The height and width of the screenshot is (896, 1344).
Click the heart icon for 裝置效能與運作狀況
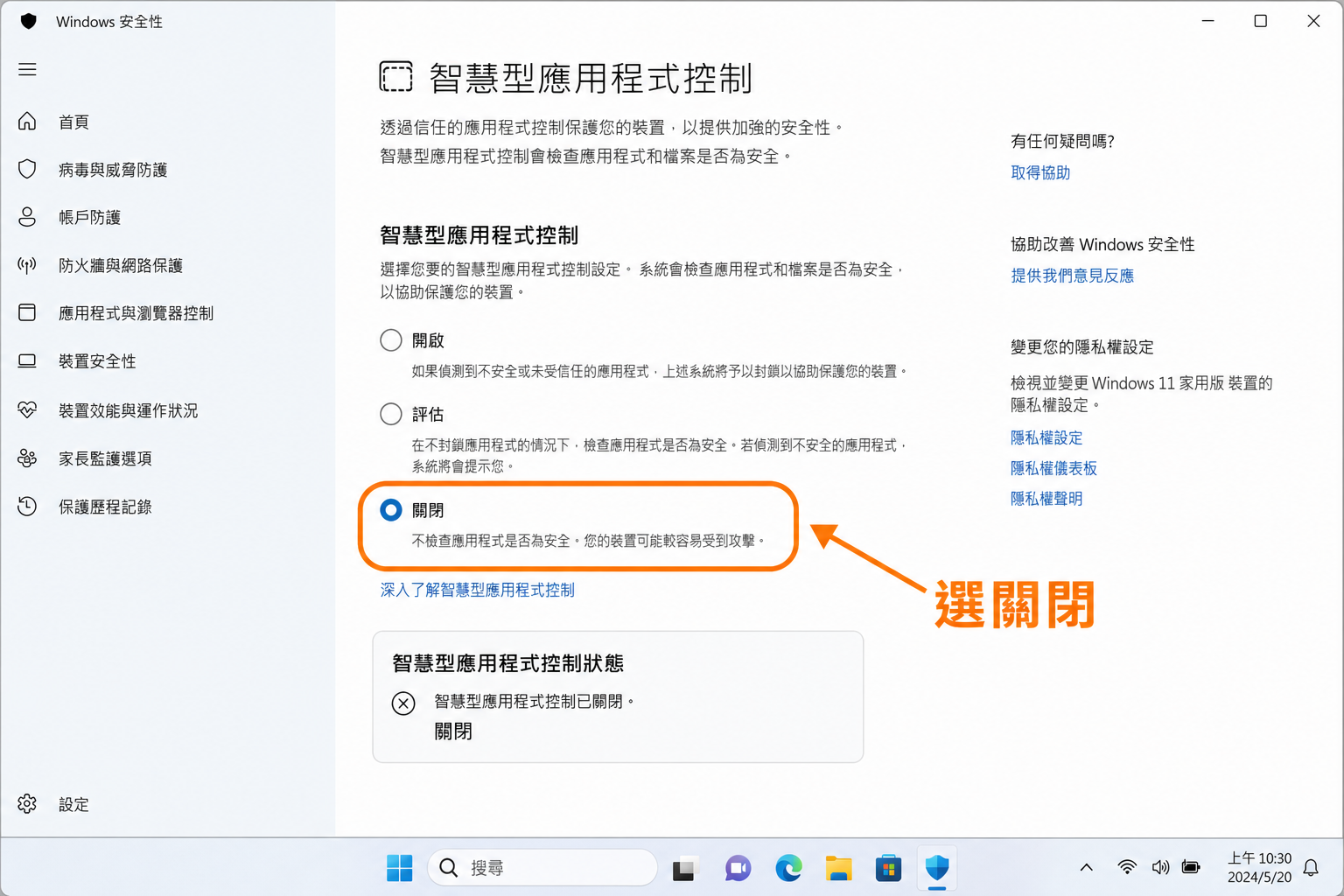tap(27, 409)
